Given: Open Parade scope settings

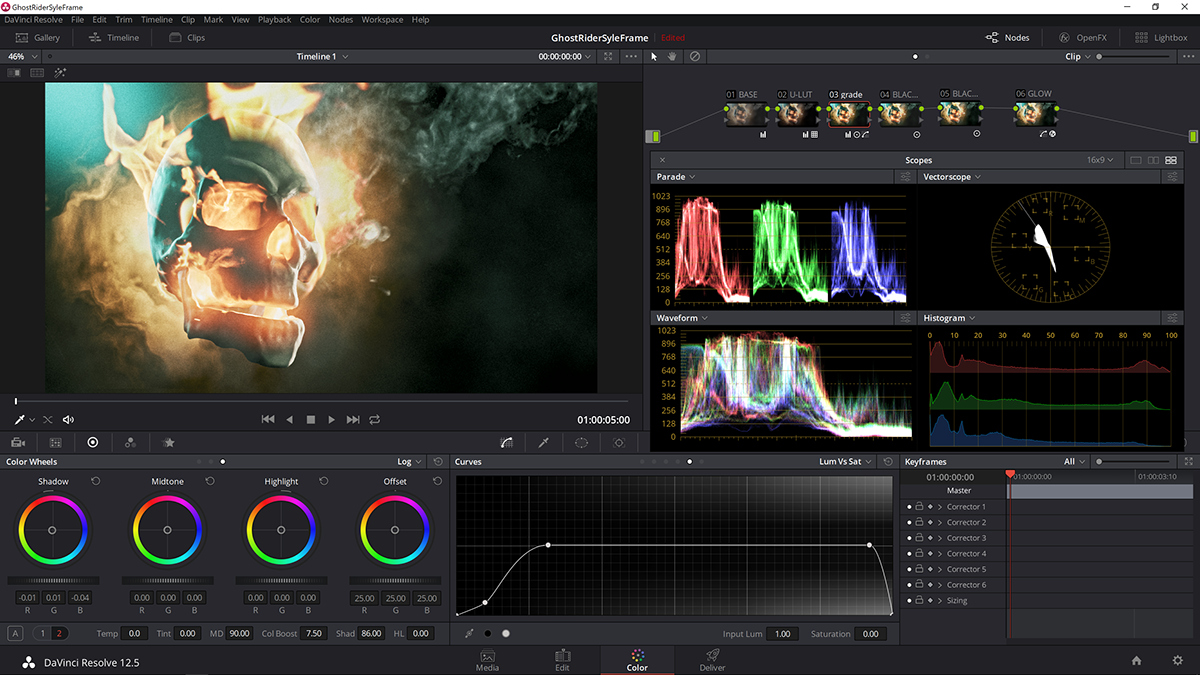Looking at the screenshot, I should tap(905, 177).
